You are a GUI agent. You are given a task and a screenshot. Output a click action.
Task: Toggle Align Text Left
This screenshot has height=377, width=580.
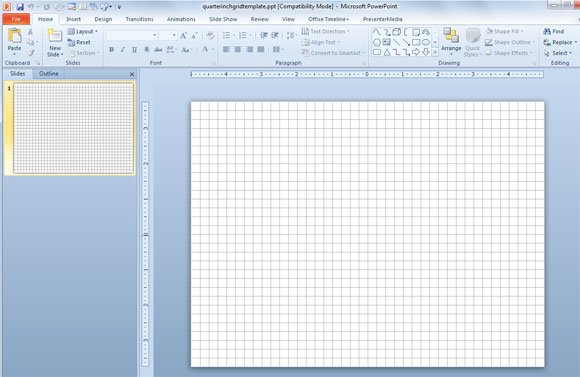226,49
